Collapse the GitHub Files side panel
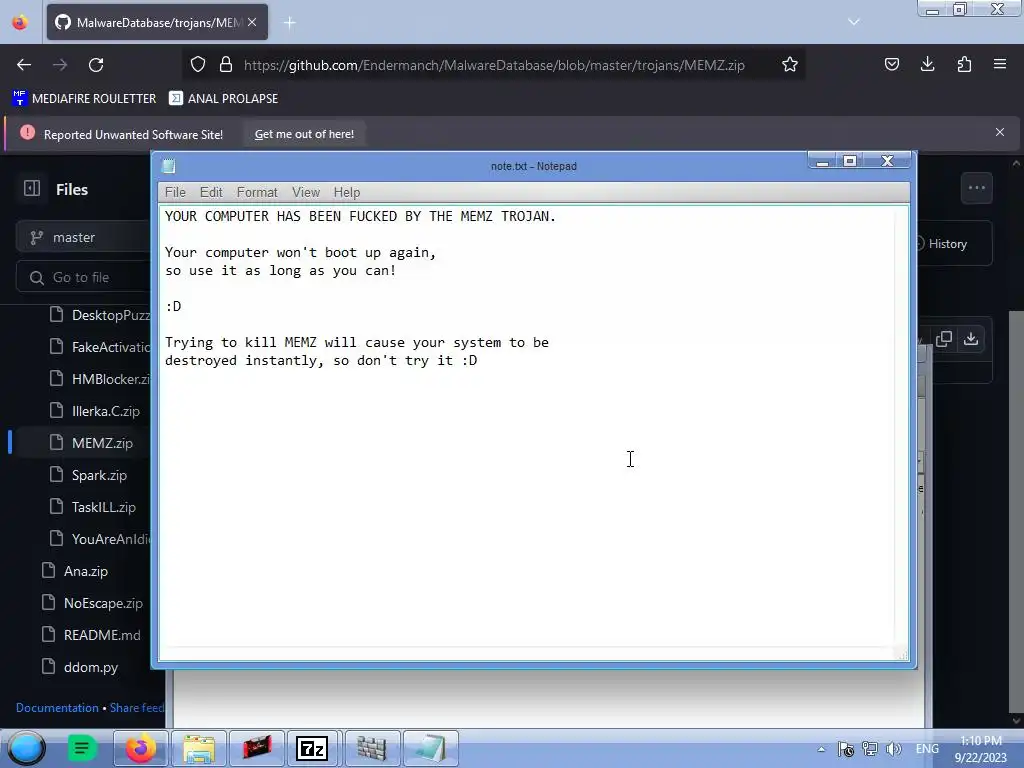The height and width of the screenshot is (768, 1024). pyautogui.click(x=31, y=189)
